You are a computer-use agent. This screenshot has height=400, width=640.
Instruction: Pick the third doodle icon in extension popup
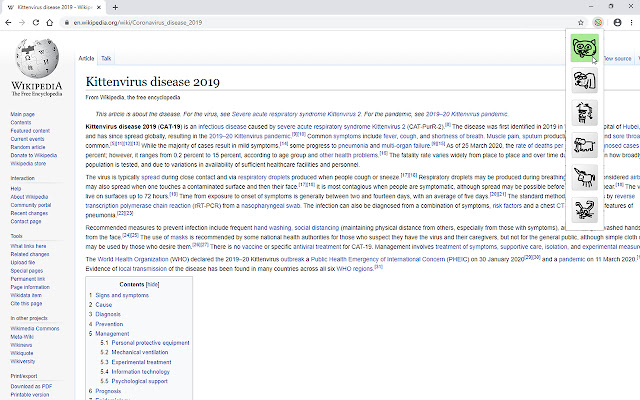[583, 113]
